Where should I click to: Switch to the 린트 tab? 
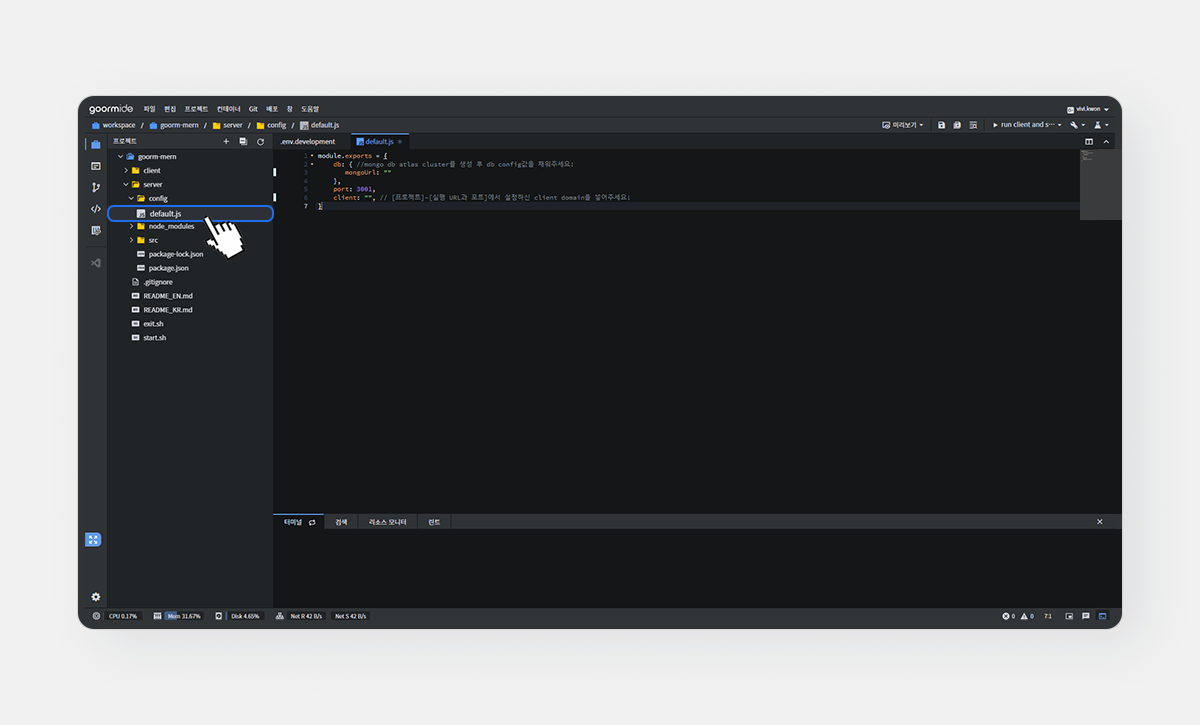point(434,522)
